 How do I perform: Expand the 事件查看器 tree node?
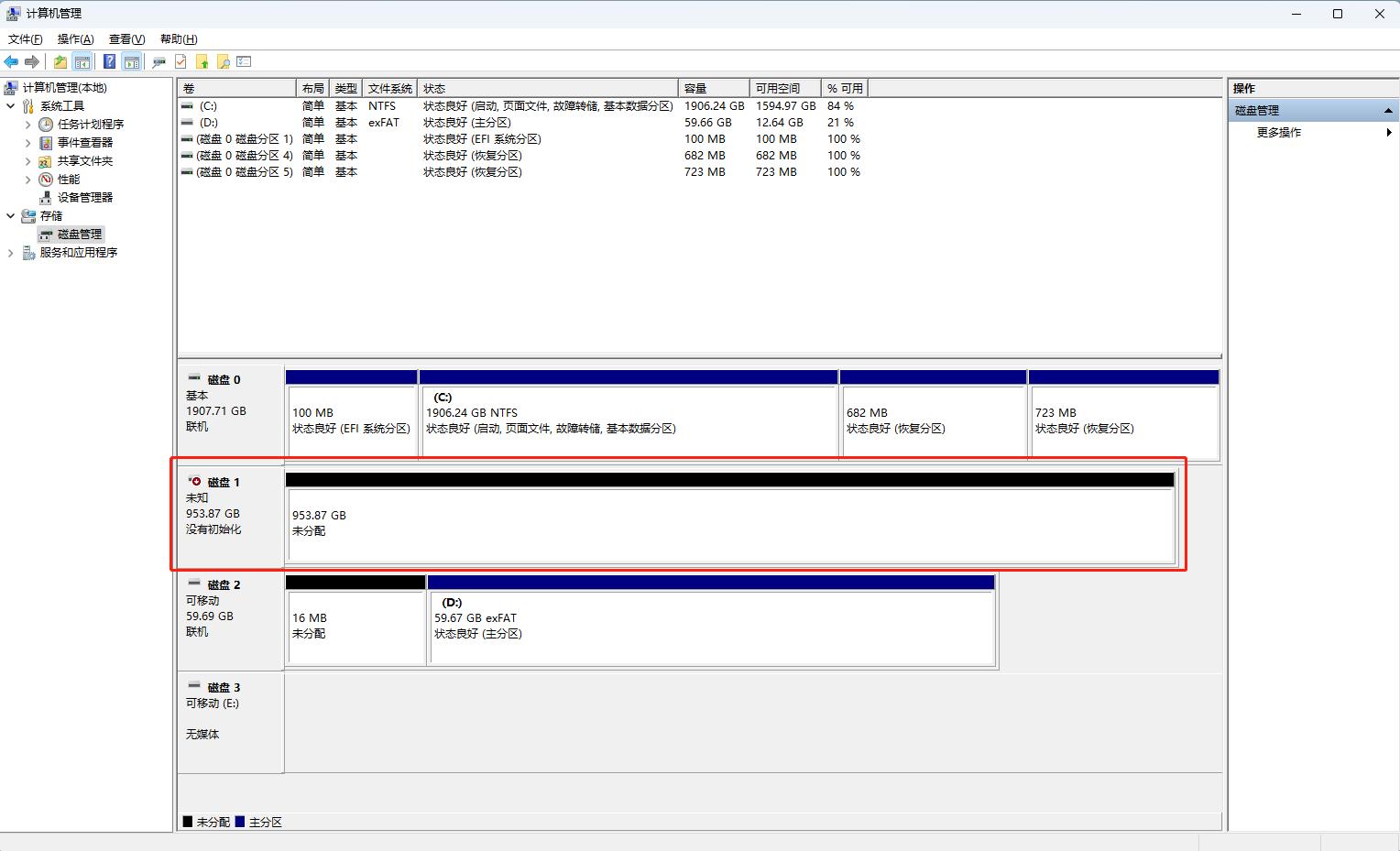[27, 143]
